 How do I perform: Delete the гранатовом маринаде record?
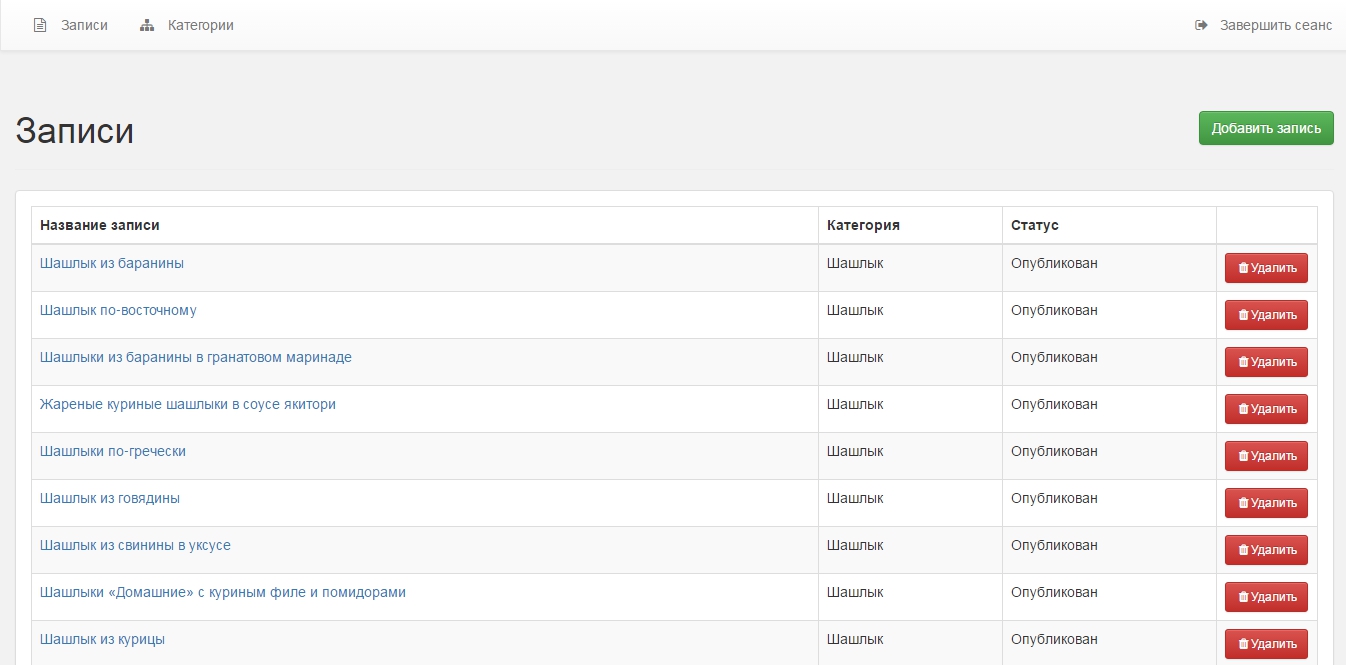[1266, 362]
